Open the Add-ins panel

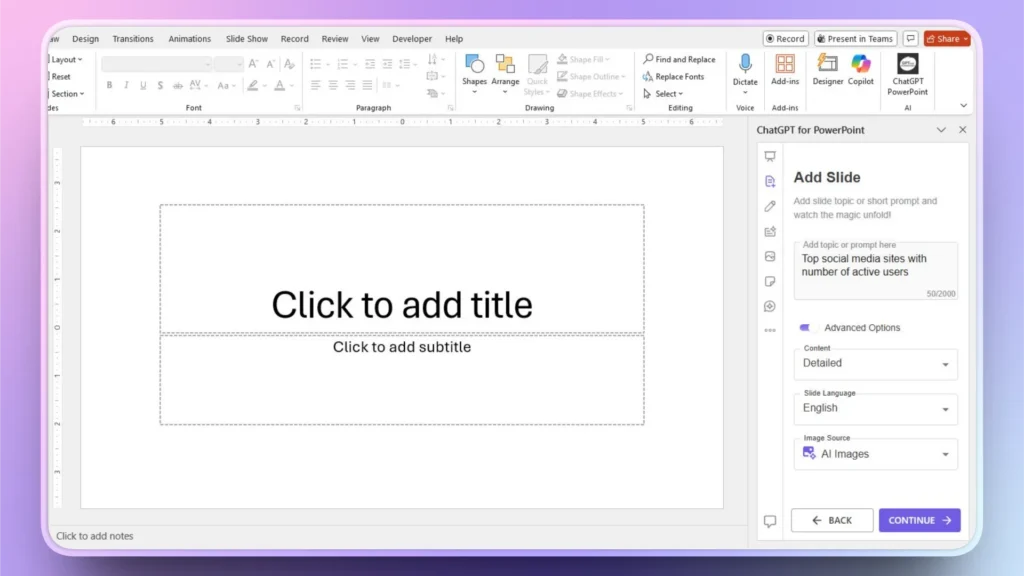coord(784,72)
